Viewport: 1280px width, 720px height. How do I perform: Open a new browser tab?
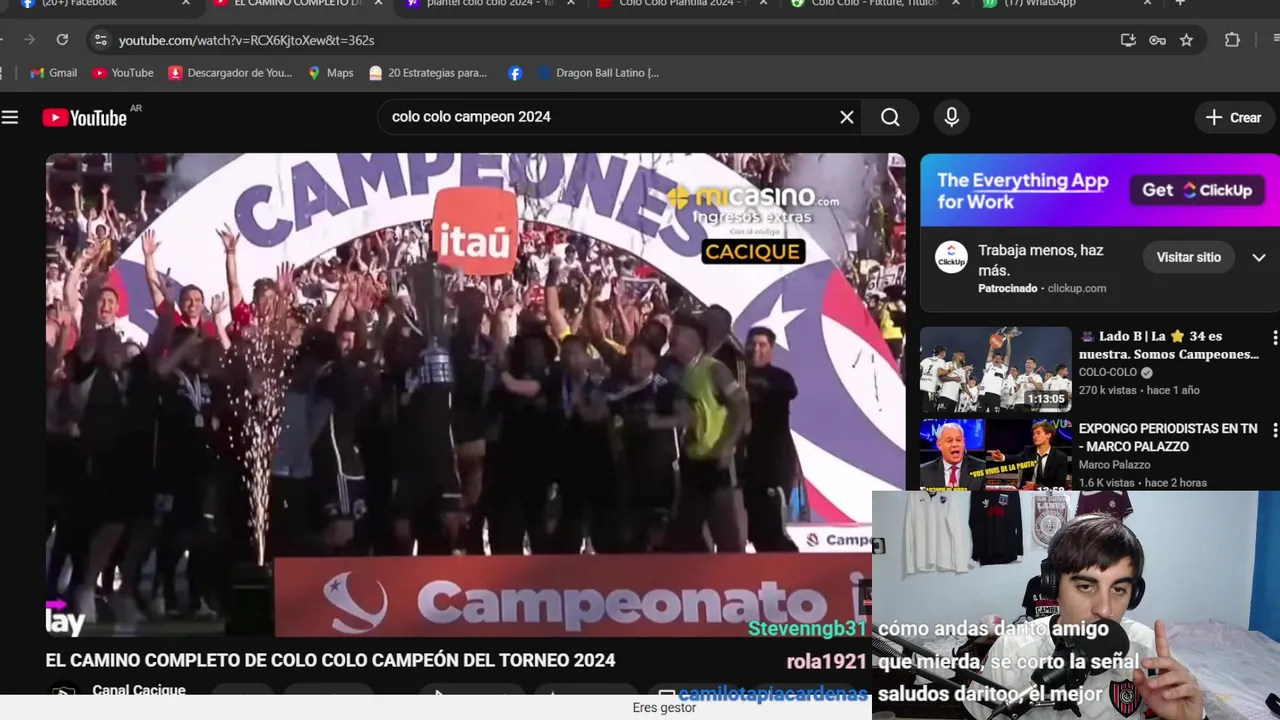coord(1180,3)
